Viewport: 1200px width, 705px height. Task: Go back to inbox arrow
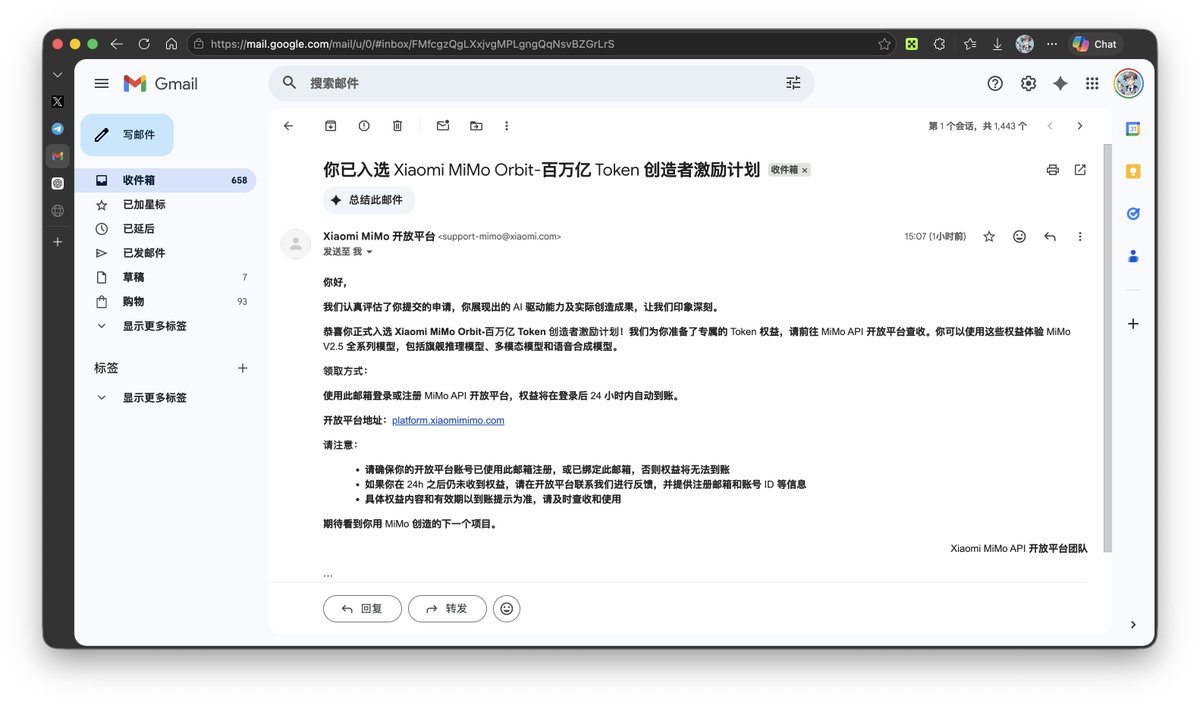[x=289, y=126]
